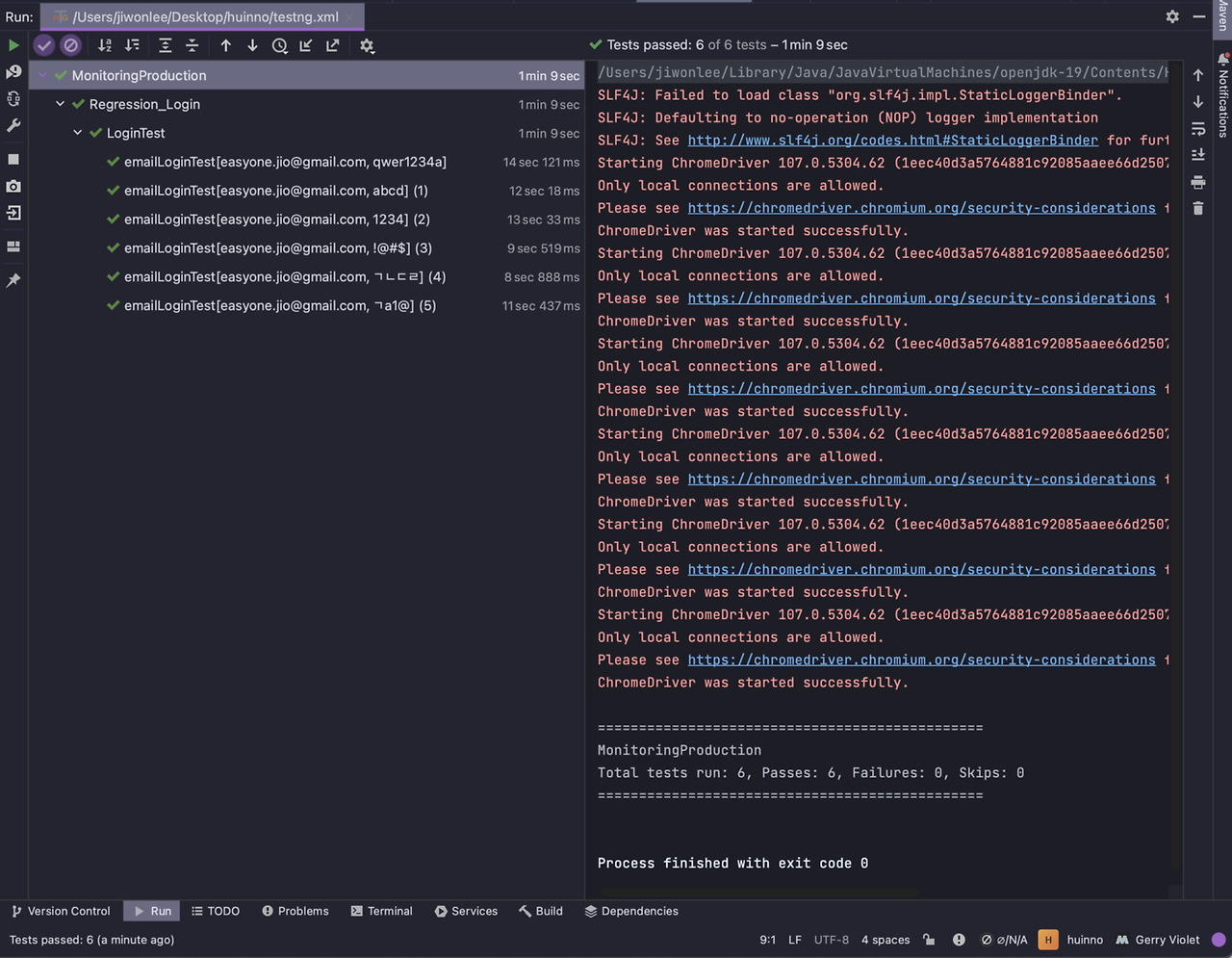Click the Stop process square icon
This screenshot has height=958, width=1232.
pos(13,159)
